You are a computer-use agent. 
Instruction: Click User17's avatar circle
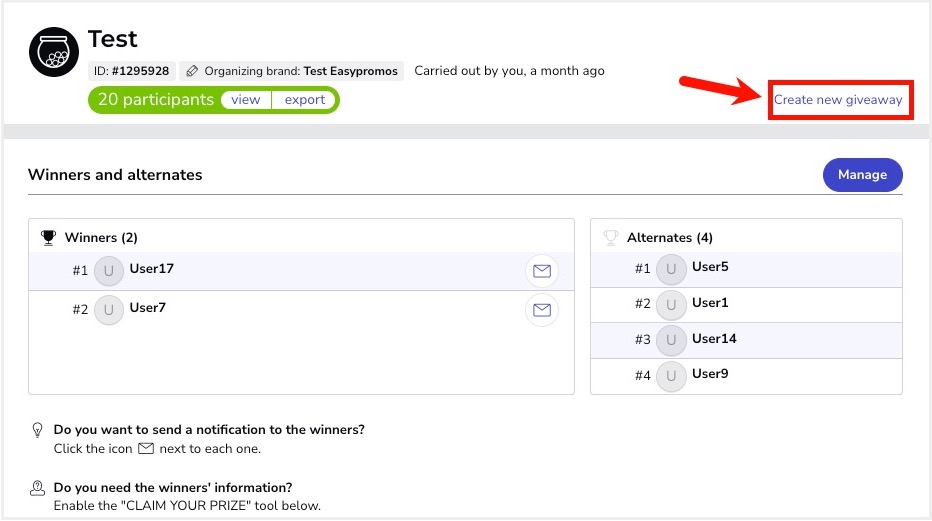tap(109, 271)
